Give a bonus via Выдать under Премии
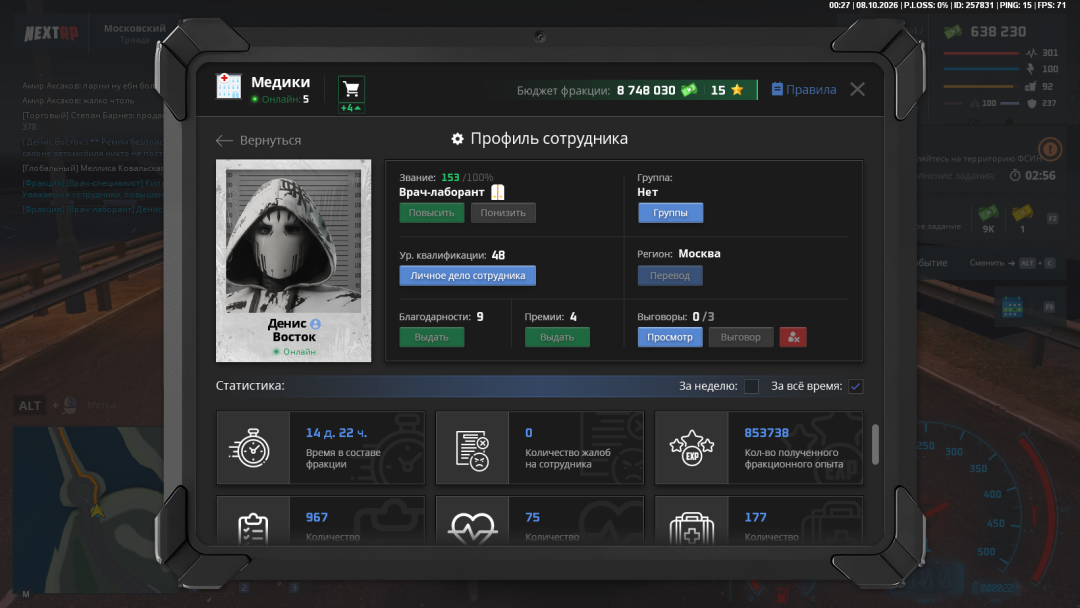 (x=557, y=337)
